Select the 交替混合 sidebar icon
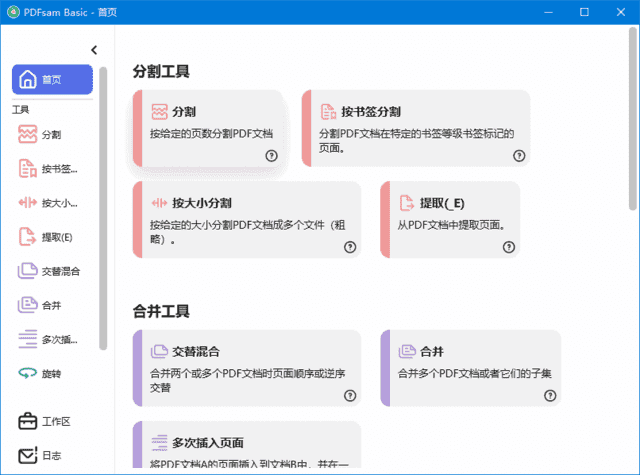Image resolution: width=640 pixels, height=475 pixels. [28, 271]
